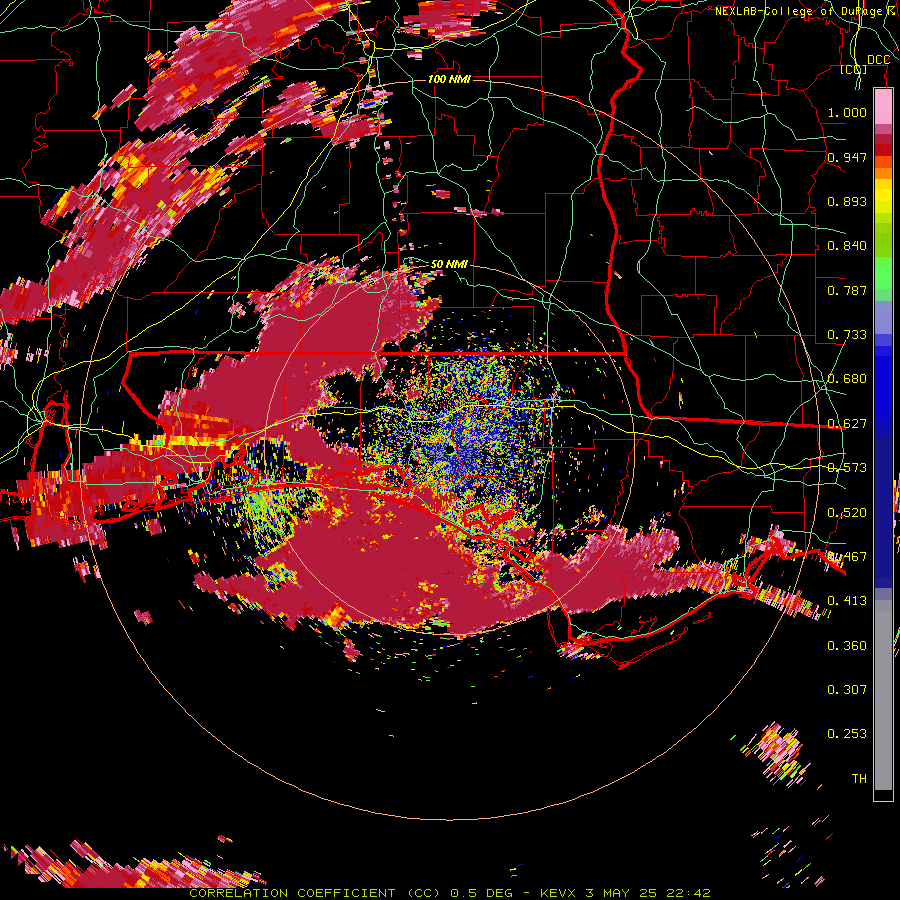Viewport: 900px width, 900px height.
Task: Click the 100 NMI range ring label
Action: pos(449,79)
